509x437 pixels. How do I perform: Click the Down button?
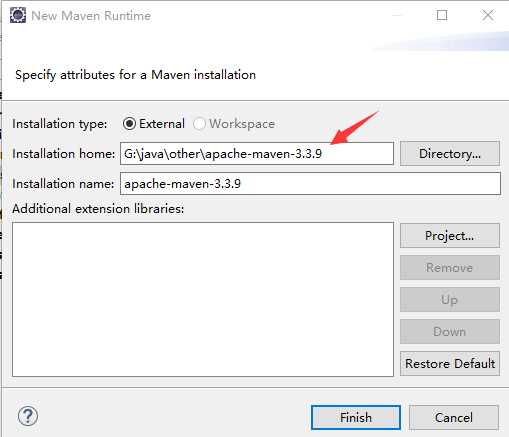(x=450, y=332)
